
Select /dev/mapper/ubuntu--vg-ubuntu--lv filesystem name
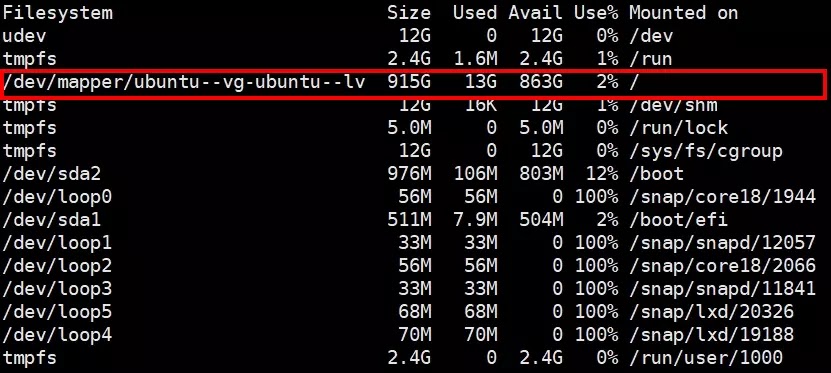pos(184,82)
